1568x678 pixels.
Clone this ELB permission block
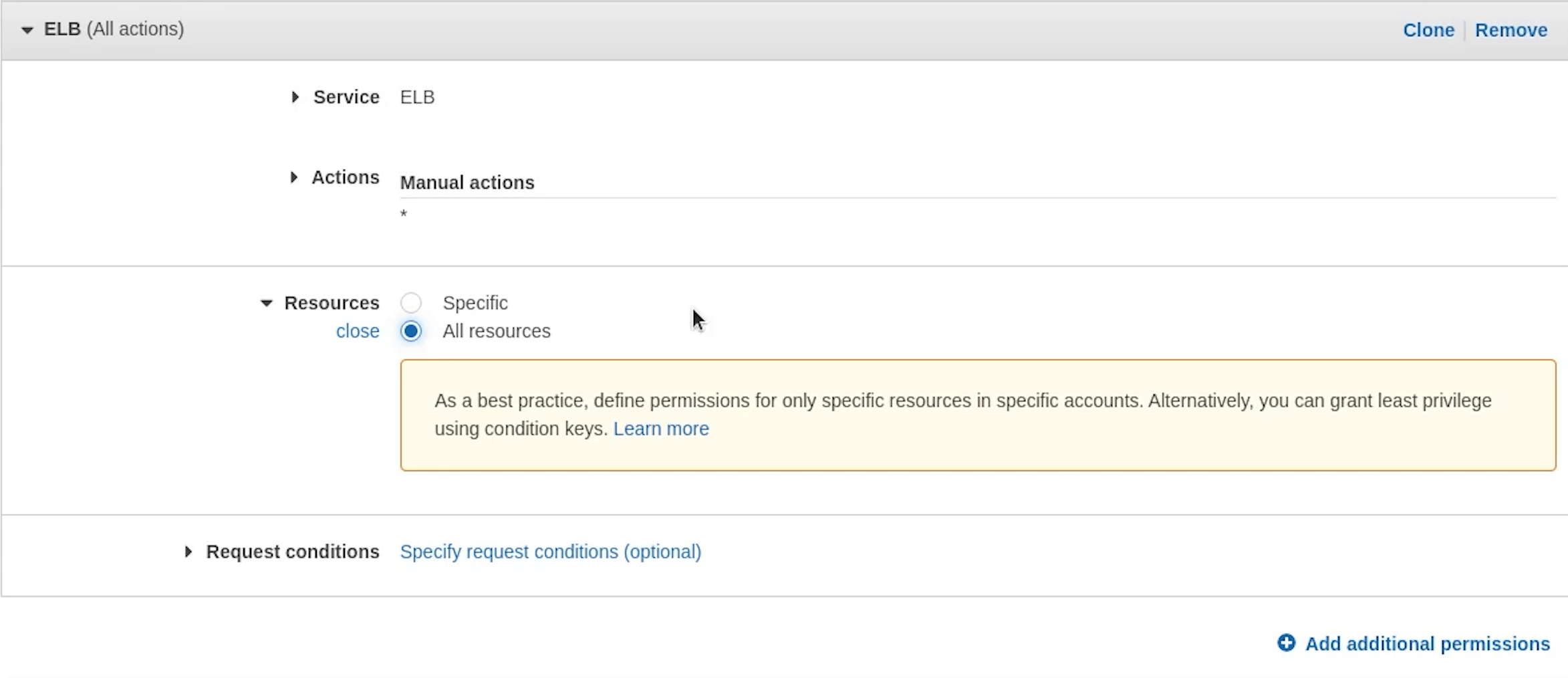pos(1428,30)
